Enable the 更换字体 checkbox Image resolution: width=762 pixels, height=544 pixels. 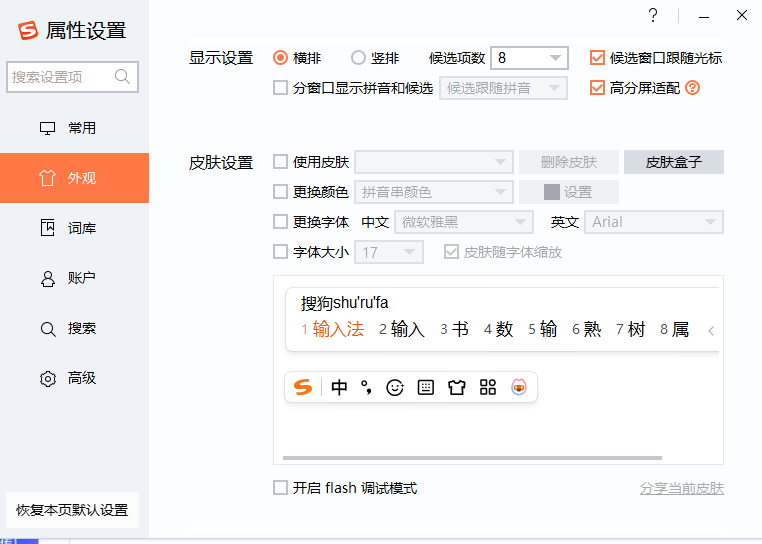point(280,222)
